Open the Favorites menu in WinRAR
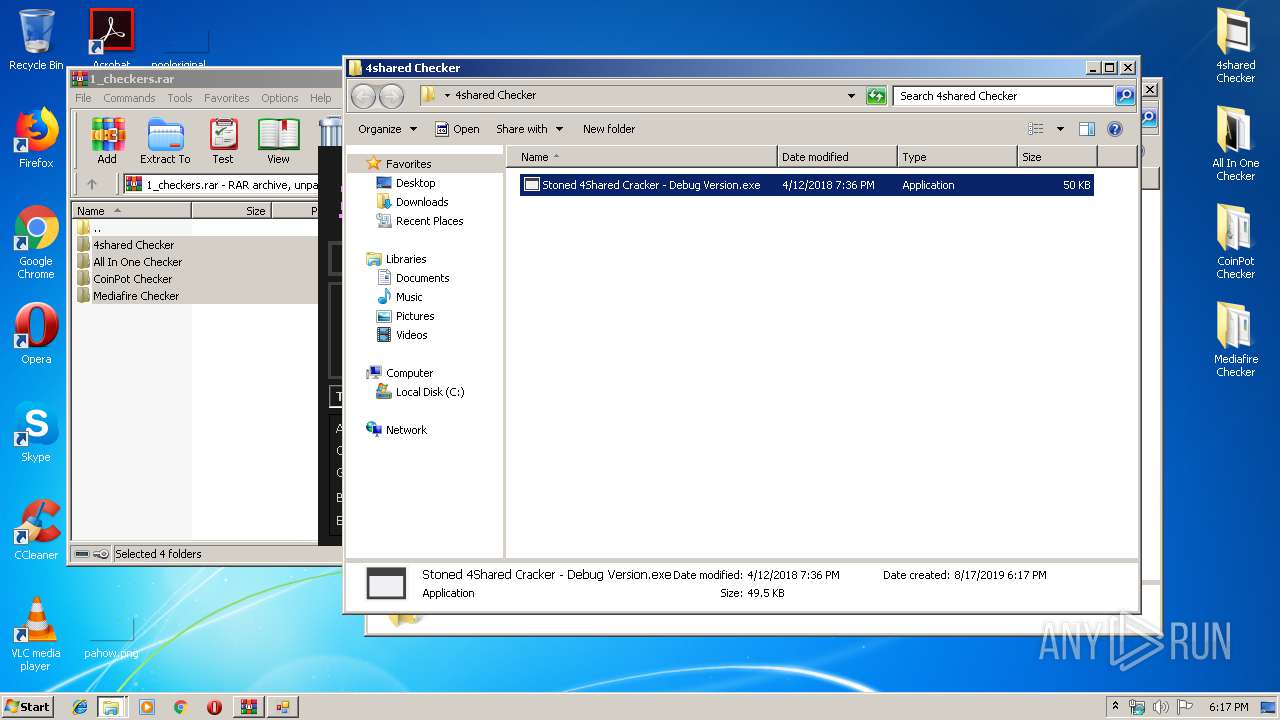Viewport: 1280px width, 720px height. 227,98
